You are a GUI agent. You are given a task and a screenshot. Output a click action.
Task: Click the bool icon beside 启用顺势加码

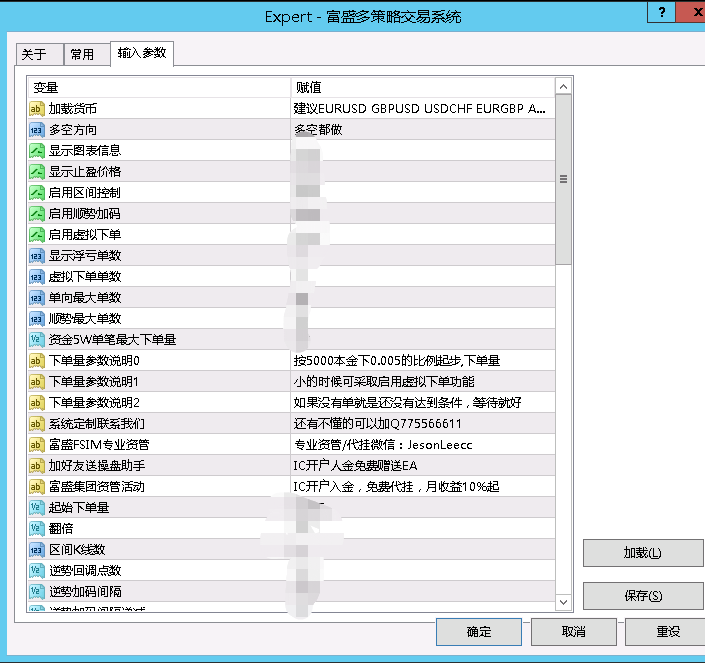click(37, 214)
